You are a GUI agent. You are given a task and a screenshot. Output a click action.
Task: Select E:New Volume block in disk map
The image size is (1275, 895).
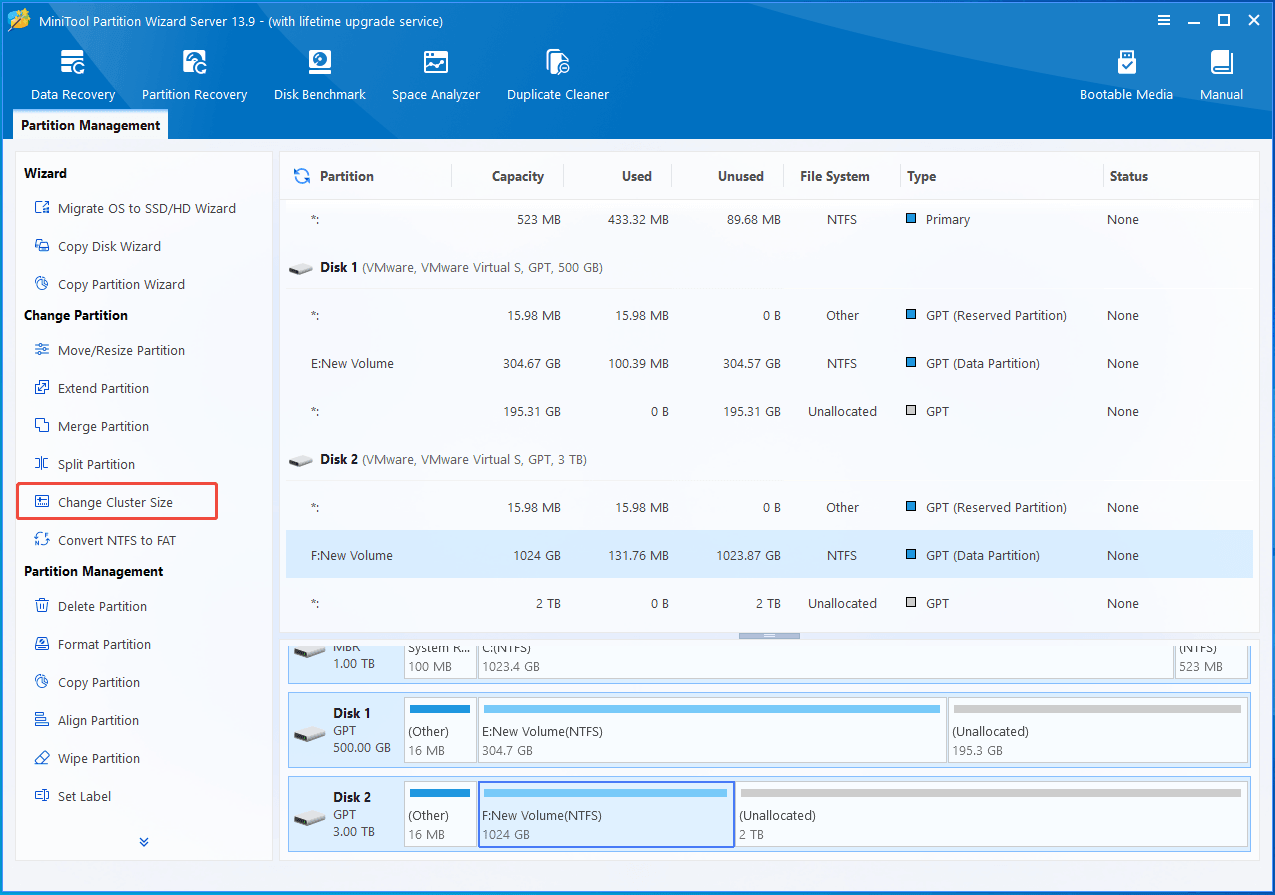[712, 730]
